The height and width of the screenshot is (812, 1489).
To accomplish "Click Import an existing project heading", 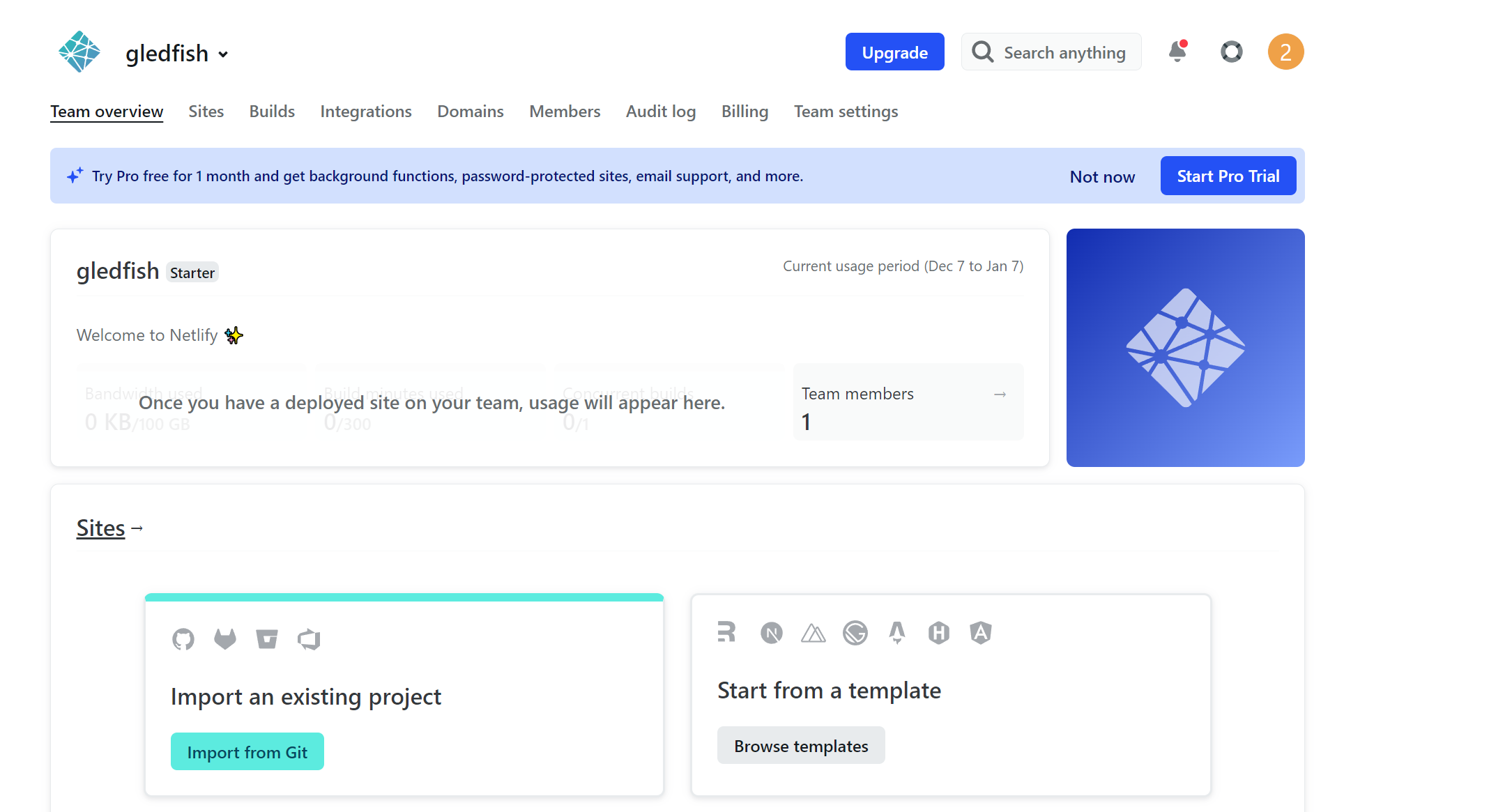I will tap(306, 696).
